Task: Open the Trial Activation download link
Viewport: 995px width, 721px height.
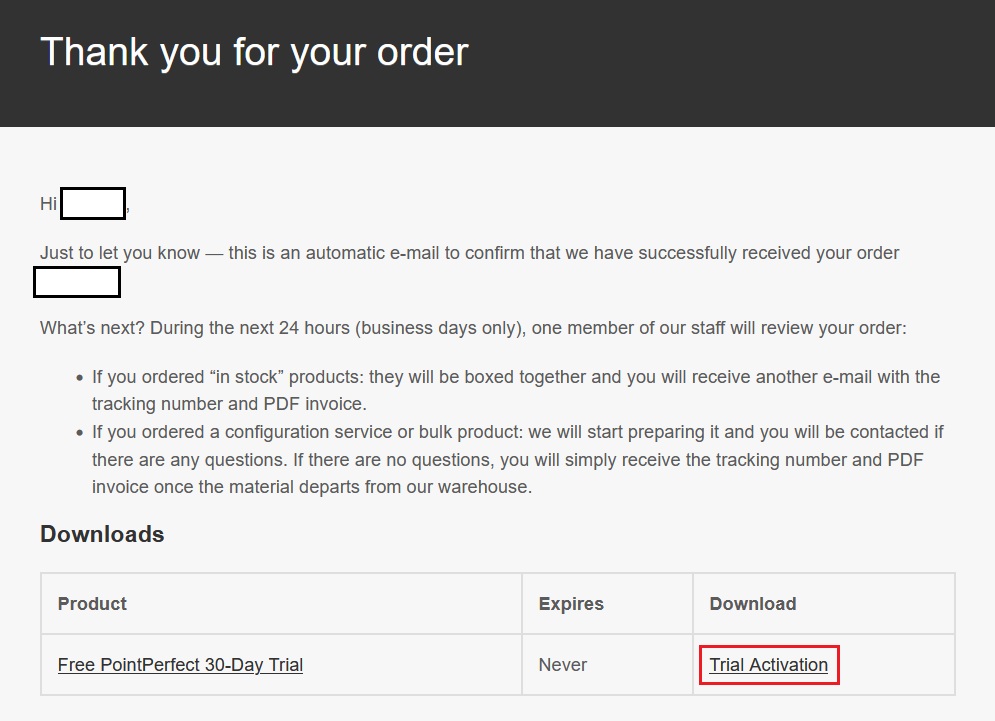Action: pyautogui.click(x=768, y=665)
